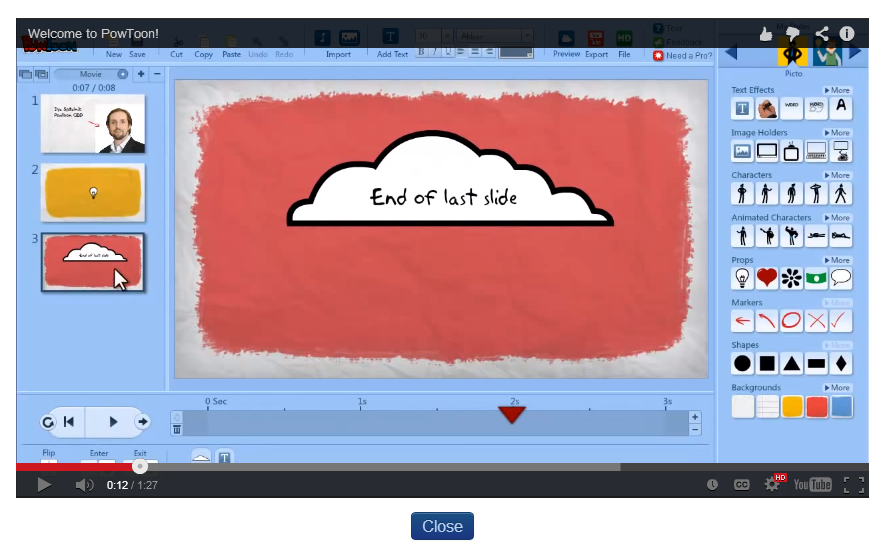Select red slide 3 thumbnail
Image resolution: width=880 pixels, height=546 pixels.
[93, 262]
